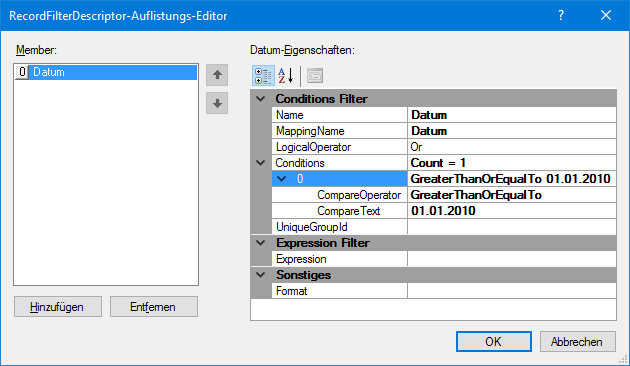Edit the MappingName value Datum
The height and width of the screenshot is (366, 630).
click(x=512, y=131)
